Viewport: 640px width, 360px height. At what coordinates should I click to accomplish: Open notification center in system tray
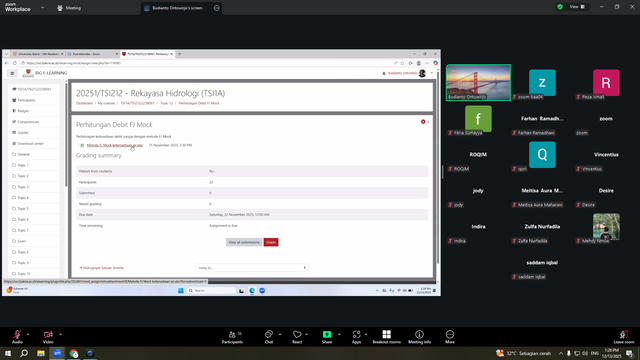(629, 353)
